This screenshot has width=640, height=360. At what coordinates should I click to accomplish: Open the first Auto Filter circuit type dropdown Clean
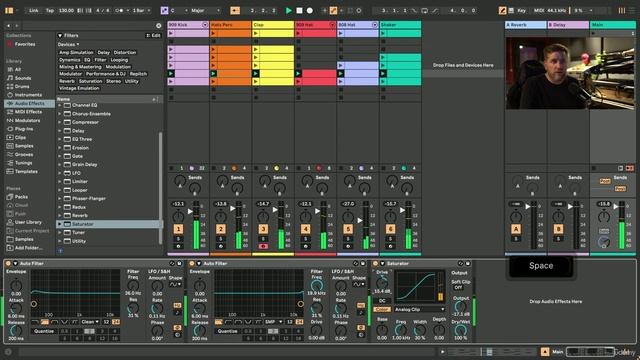[90, 322]
